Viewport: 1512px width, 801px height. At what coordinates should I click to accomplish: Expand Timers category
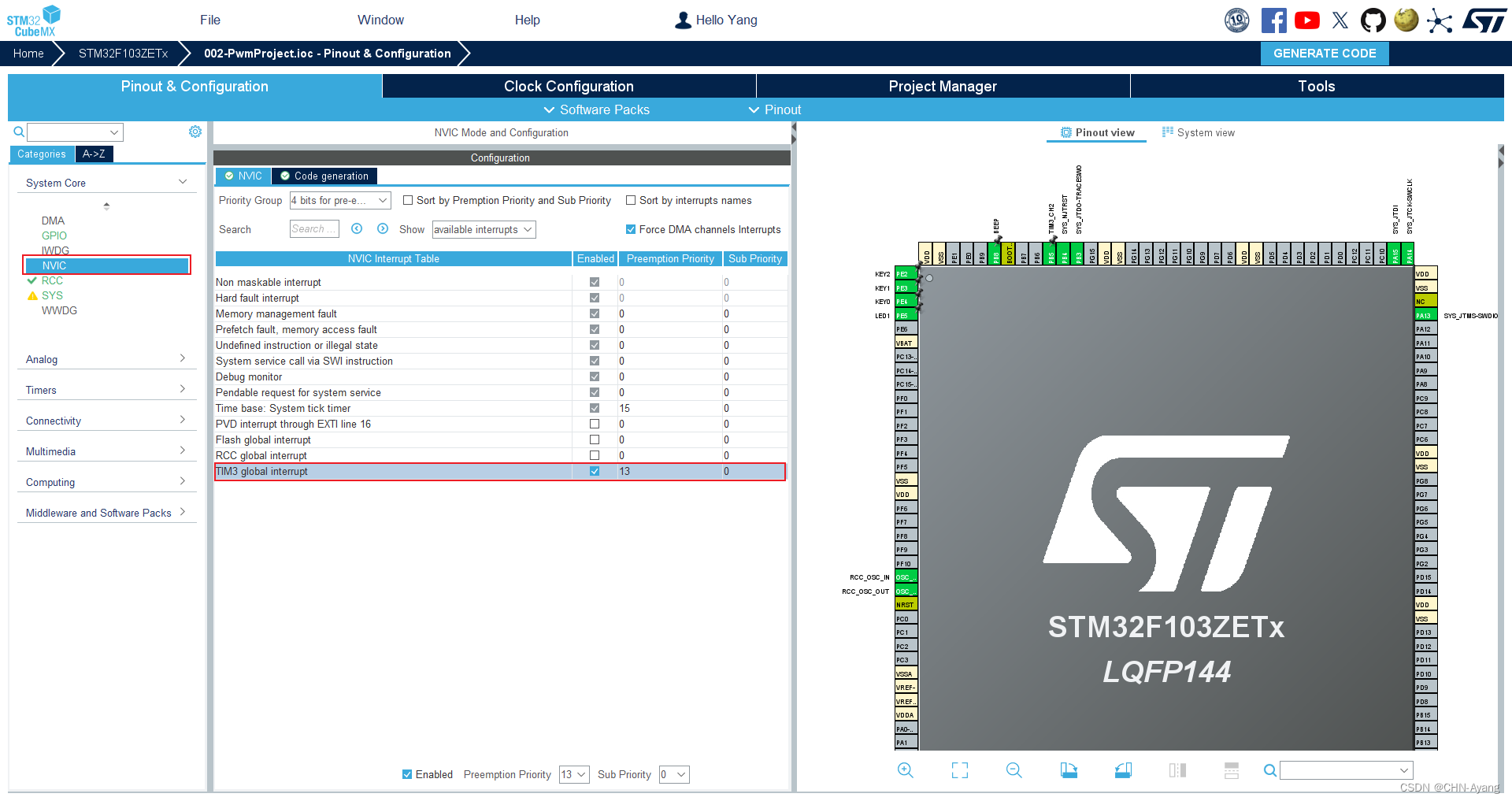coord(106,390)
